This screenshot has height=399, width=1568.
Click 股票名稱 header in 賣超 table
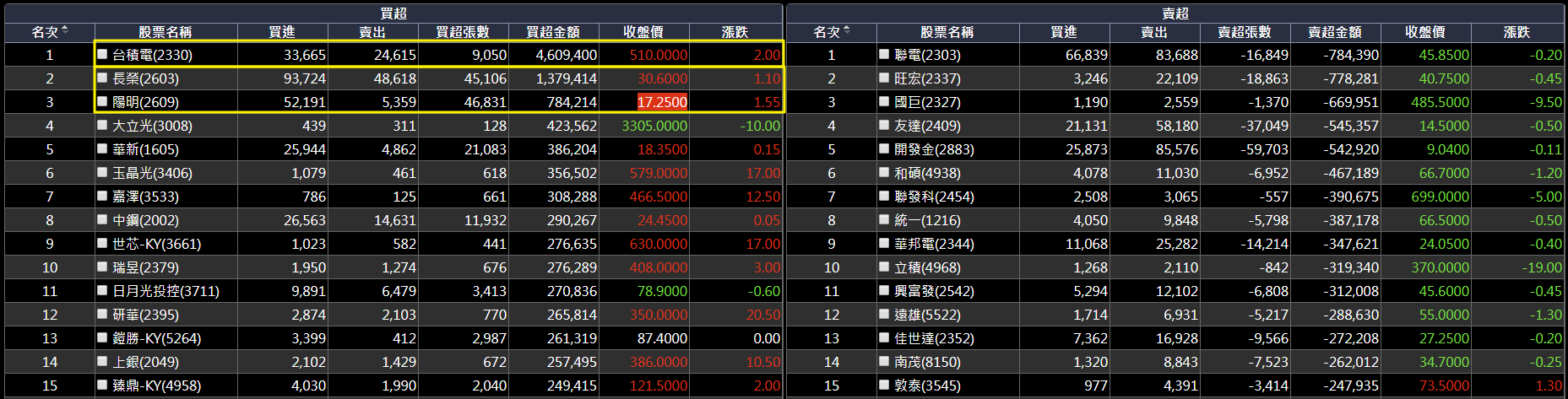click(947, 32)
